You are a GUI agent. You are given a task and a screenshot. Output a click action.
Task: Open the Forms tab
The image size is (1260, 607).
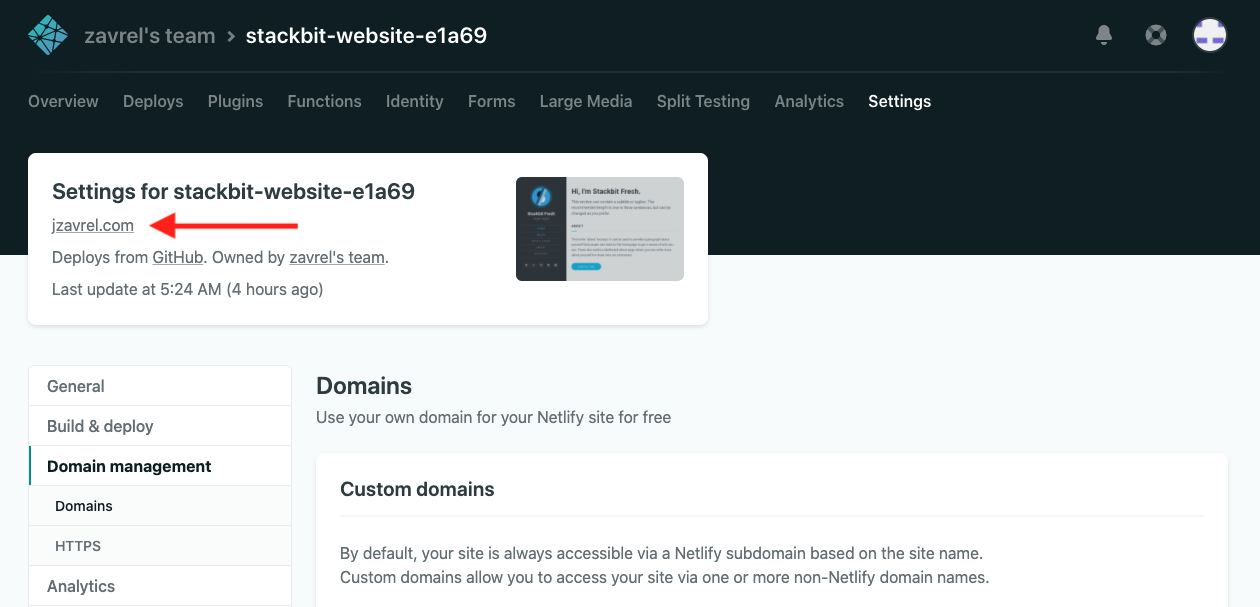pyautogui.click(x=491, y=101)
